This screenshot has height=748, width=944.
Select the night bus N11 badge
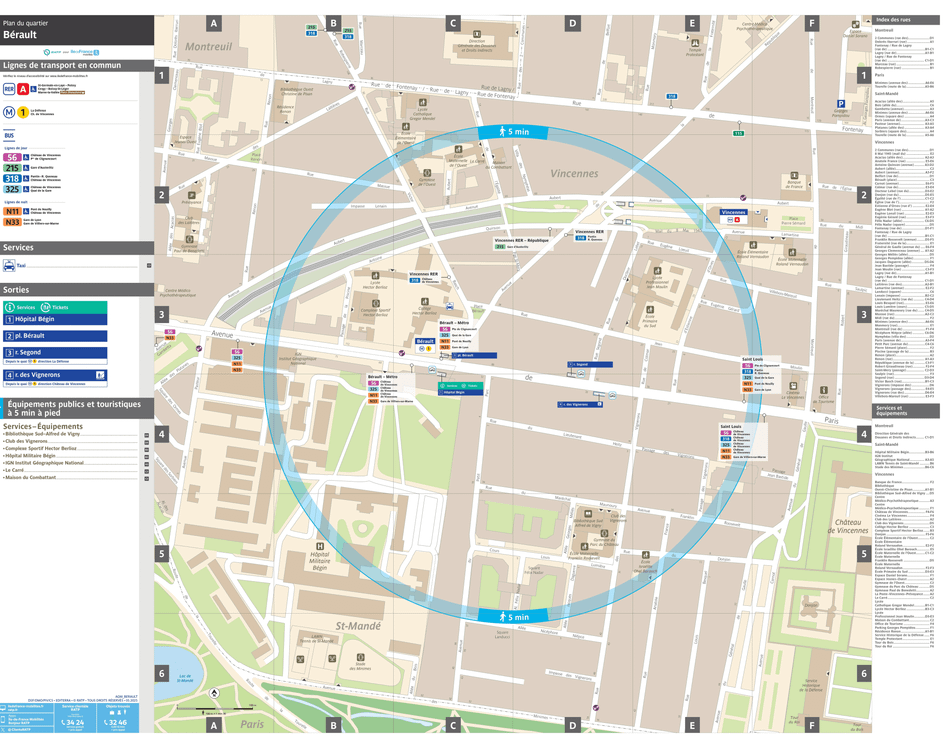point(12,209)
